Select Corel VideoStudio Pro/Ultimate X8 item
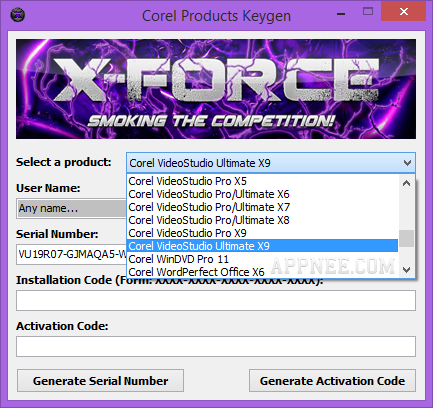Viewport: 433px width, 408px height. click(209, 220)
